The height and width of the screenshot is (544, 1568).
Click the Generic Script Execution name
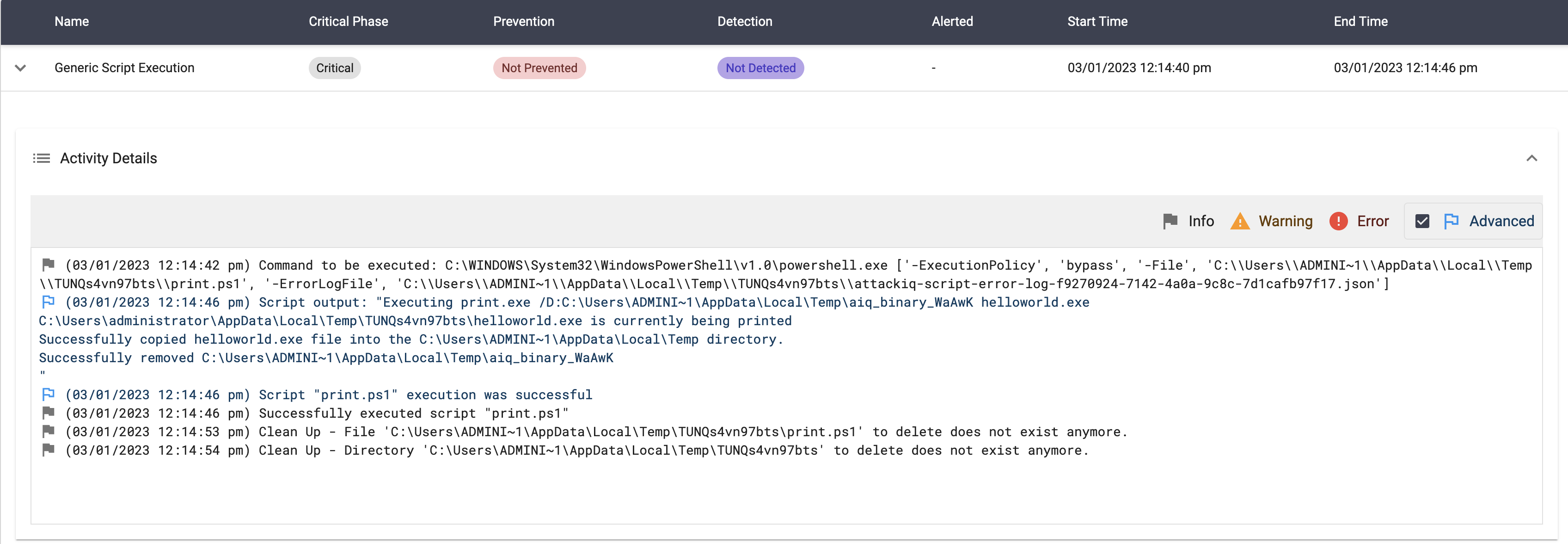pos(124,68)
